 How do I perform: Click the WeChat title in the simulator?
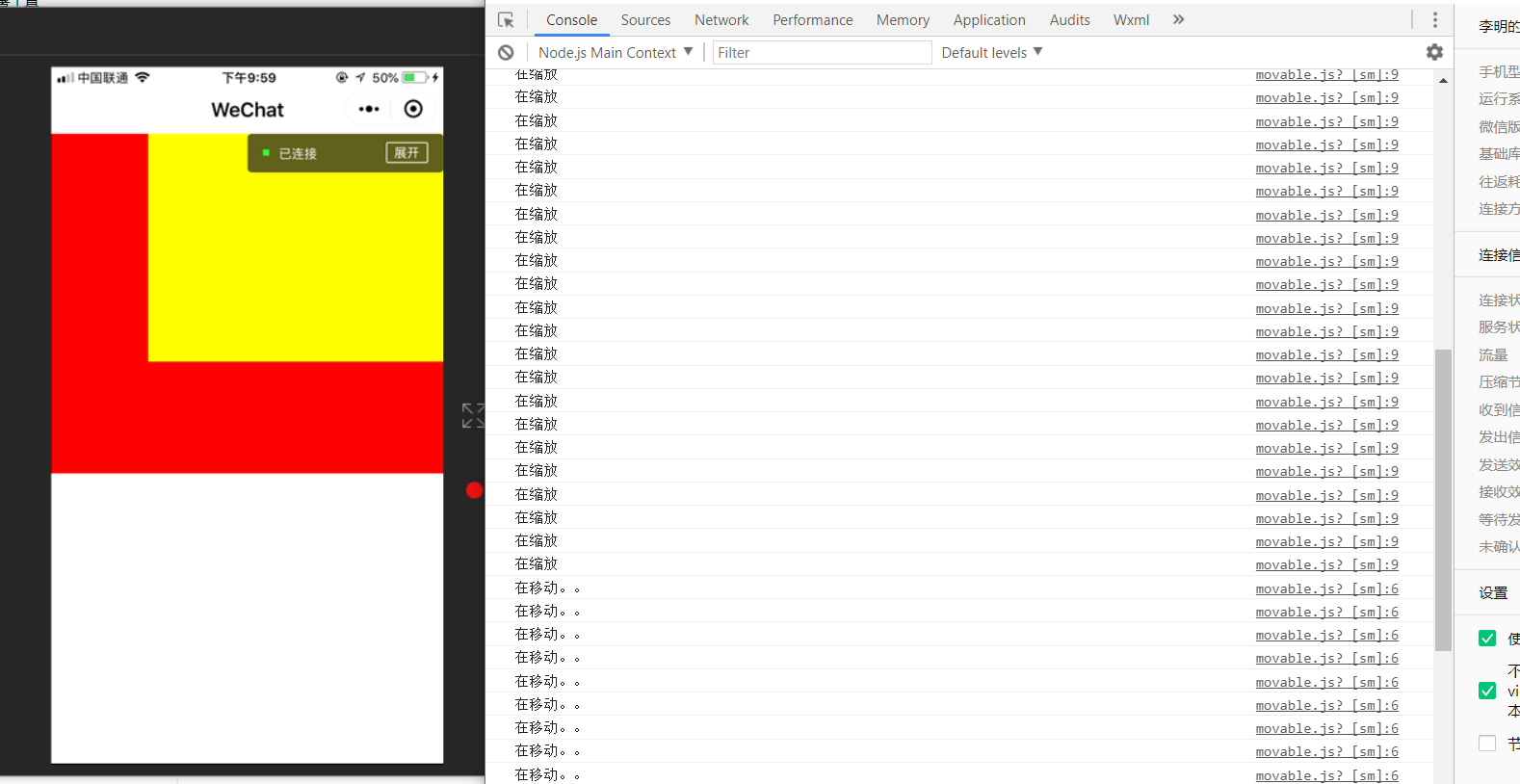[x=248, y=110]
